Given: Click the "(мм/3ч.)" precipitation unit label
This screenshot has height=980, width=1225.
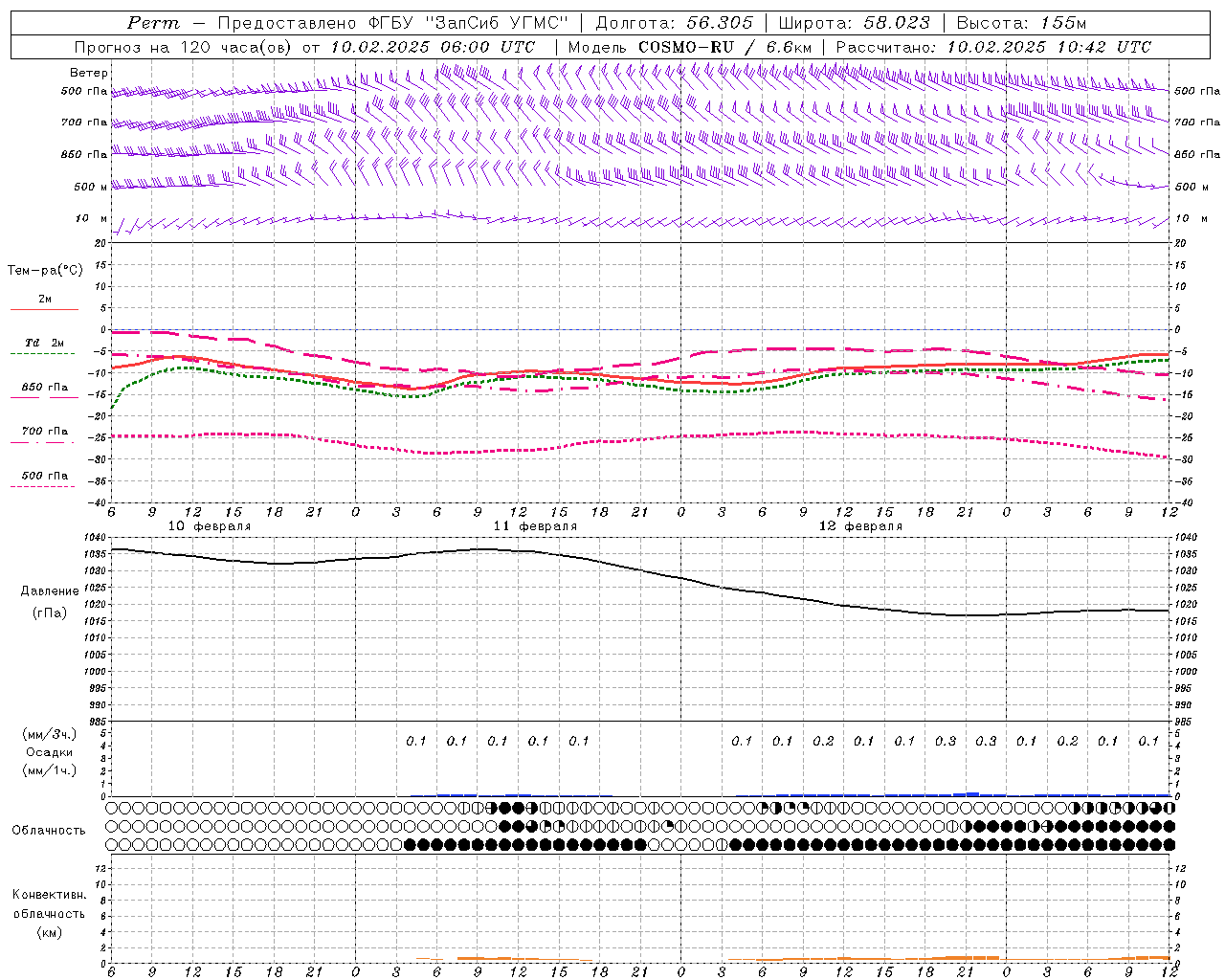Looking at the screenshot, I should (x=50, y=734).
